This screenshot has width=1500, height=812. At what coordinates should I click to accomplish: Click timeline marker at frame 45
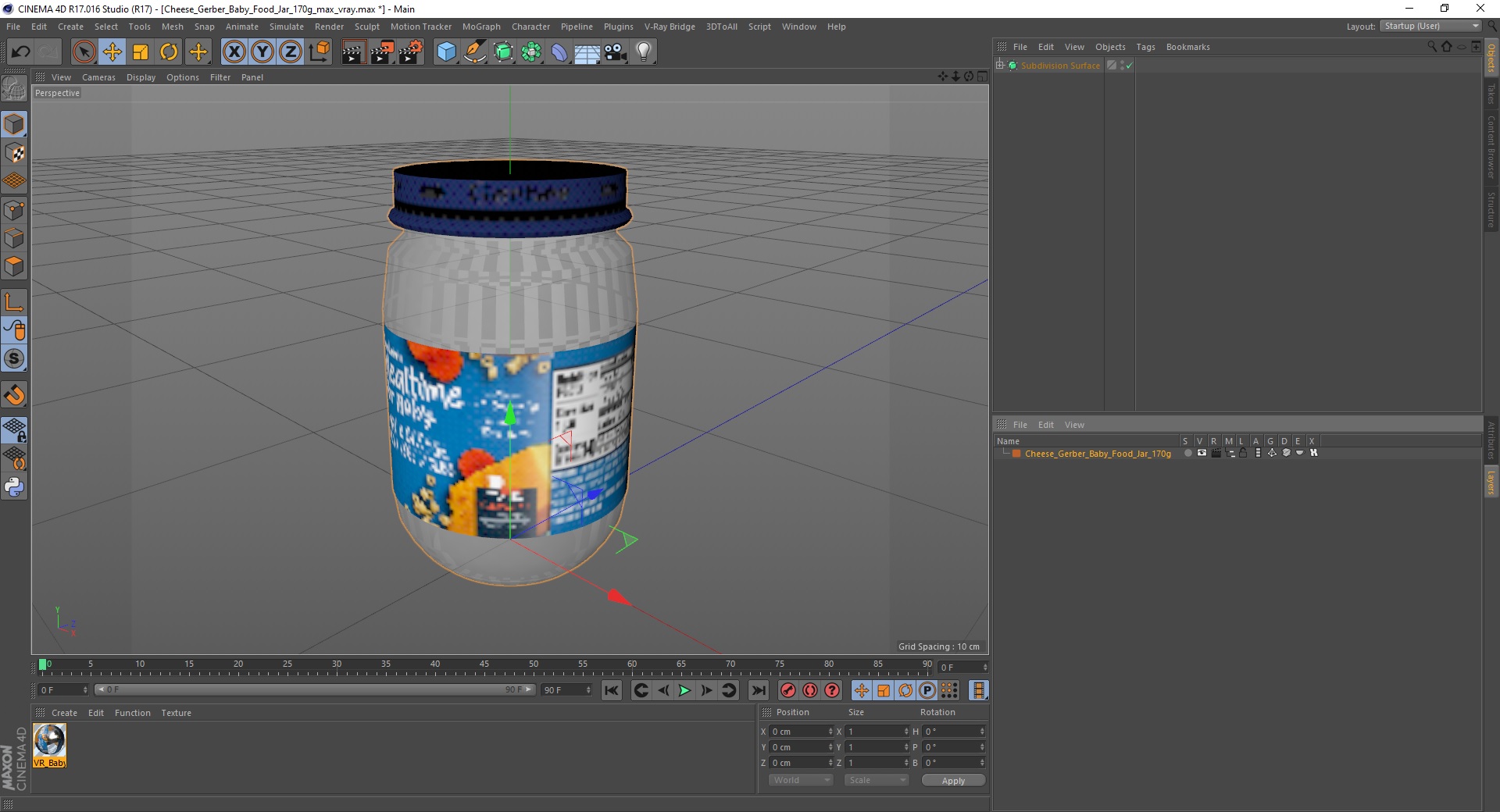coord(484,665)
